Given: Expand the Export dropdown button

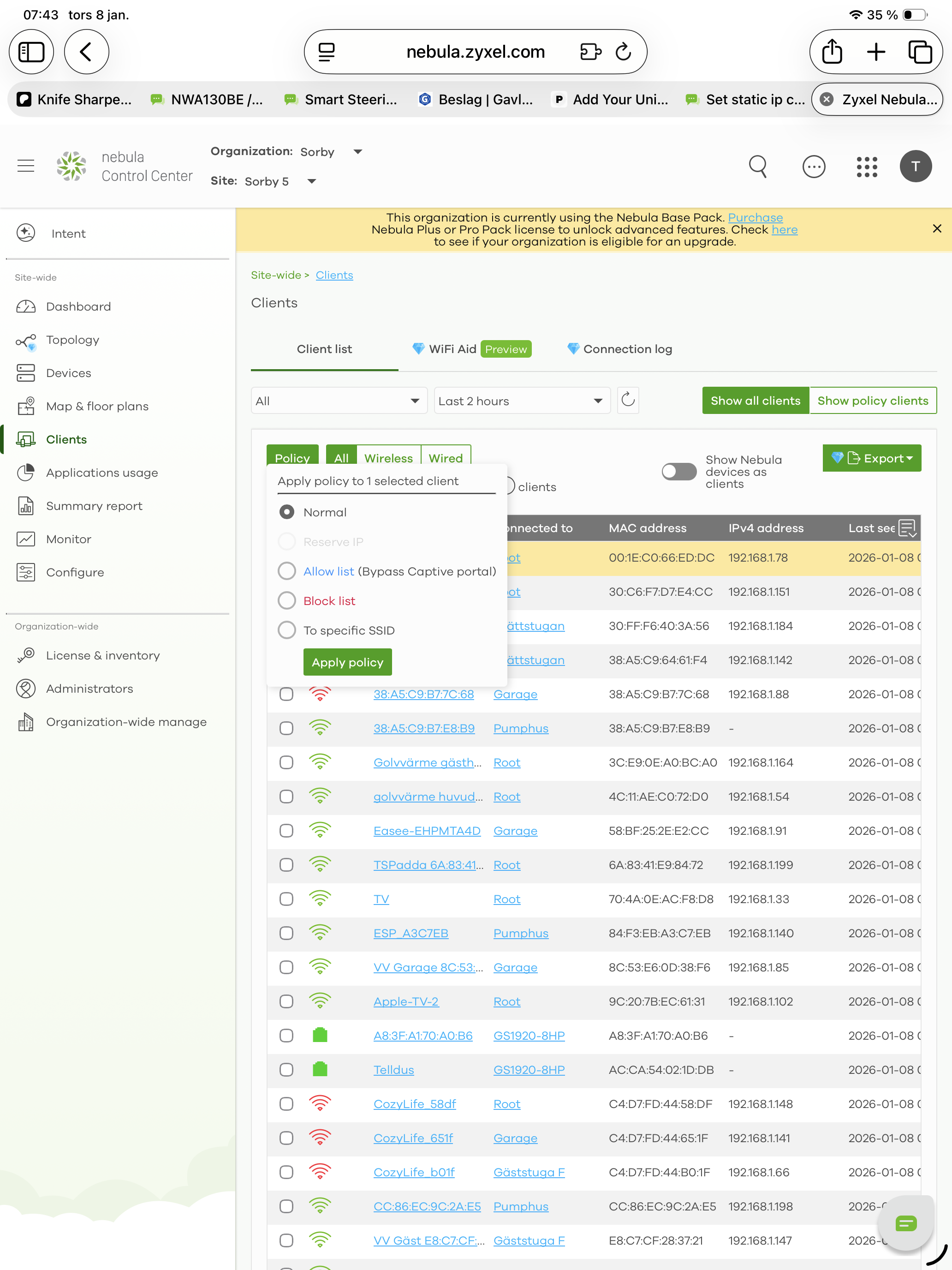Looking at the screenshot, I should click(871, 458).
